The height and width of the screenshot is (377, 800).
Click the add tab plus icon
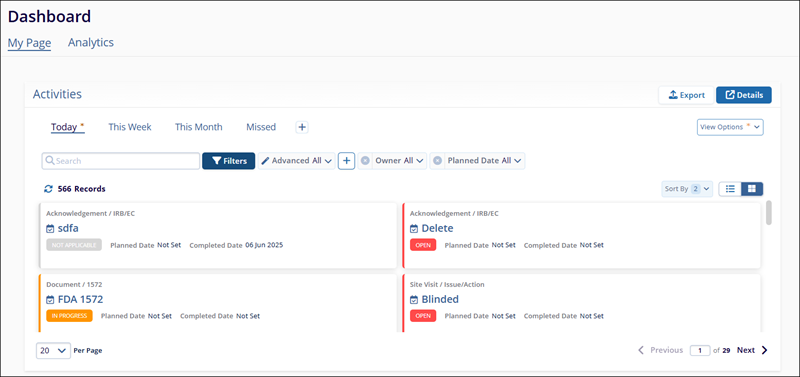coord(302,127)
